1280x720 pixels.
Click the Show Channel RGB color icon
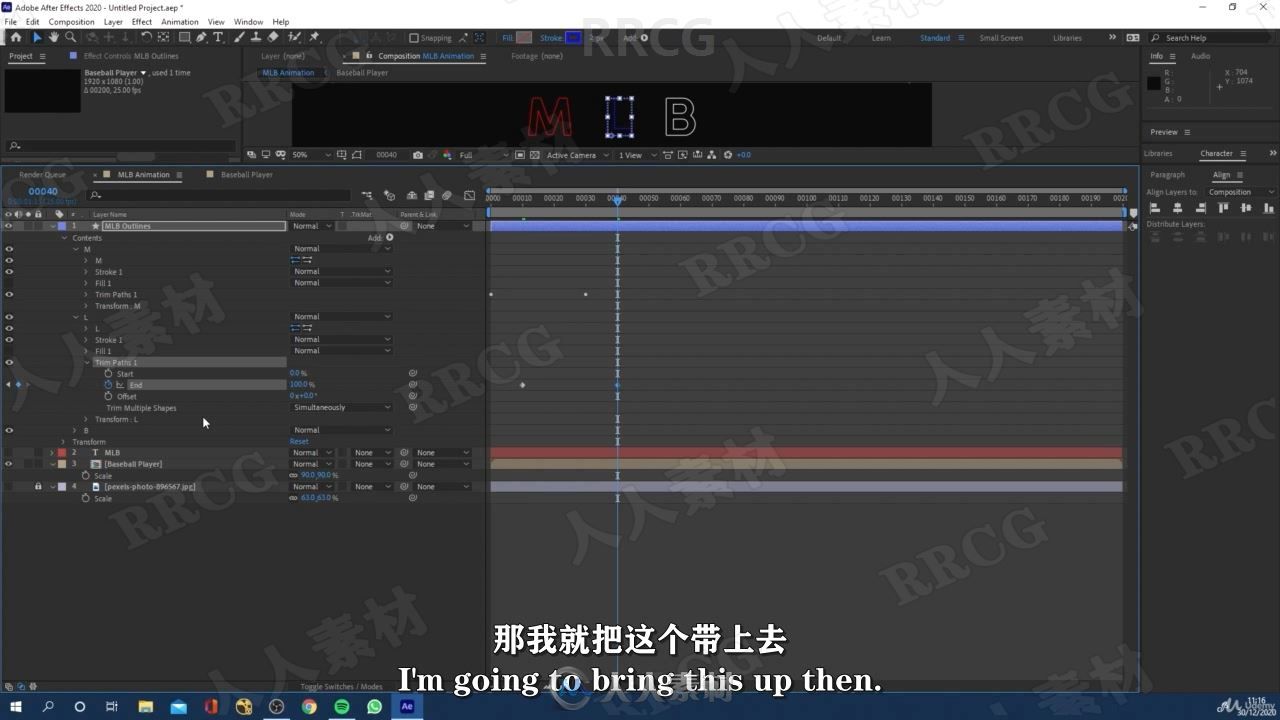click(446, 155)
